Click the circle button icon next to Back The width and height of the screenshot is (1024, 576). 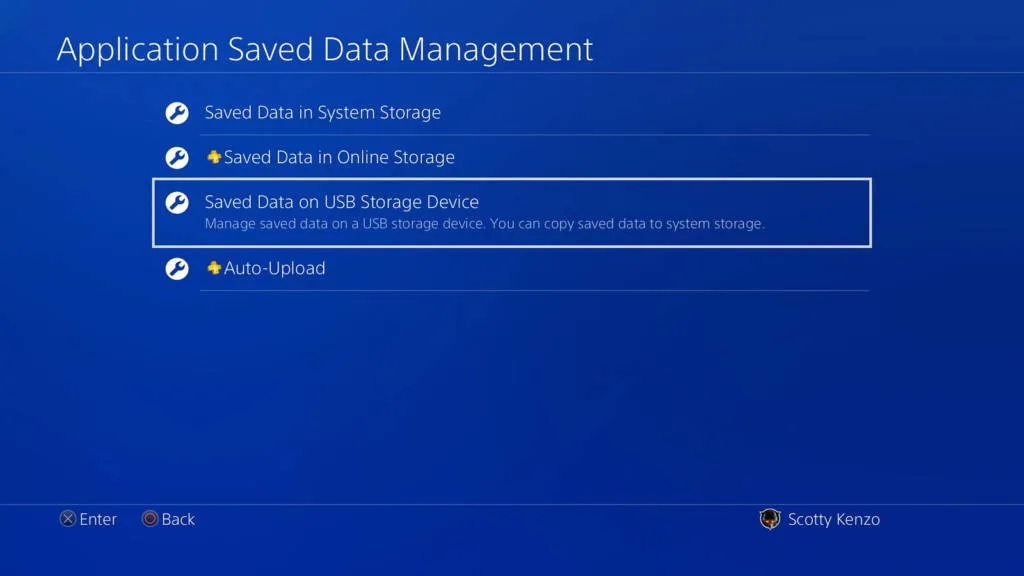pos(150,519)
